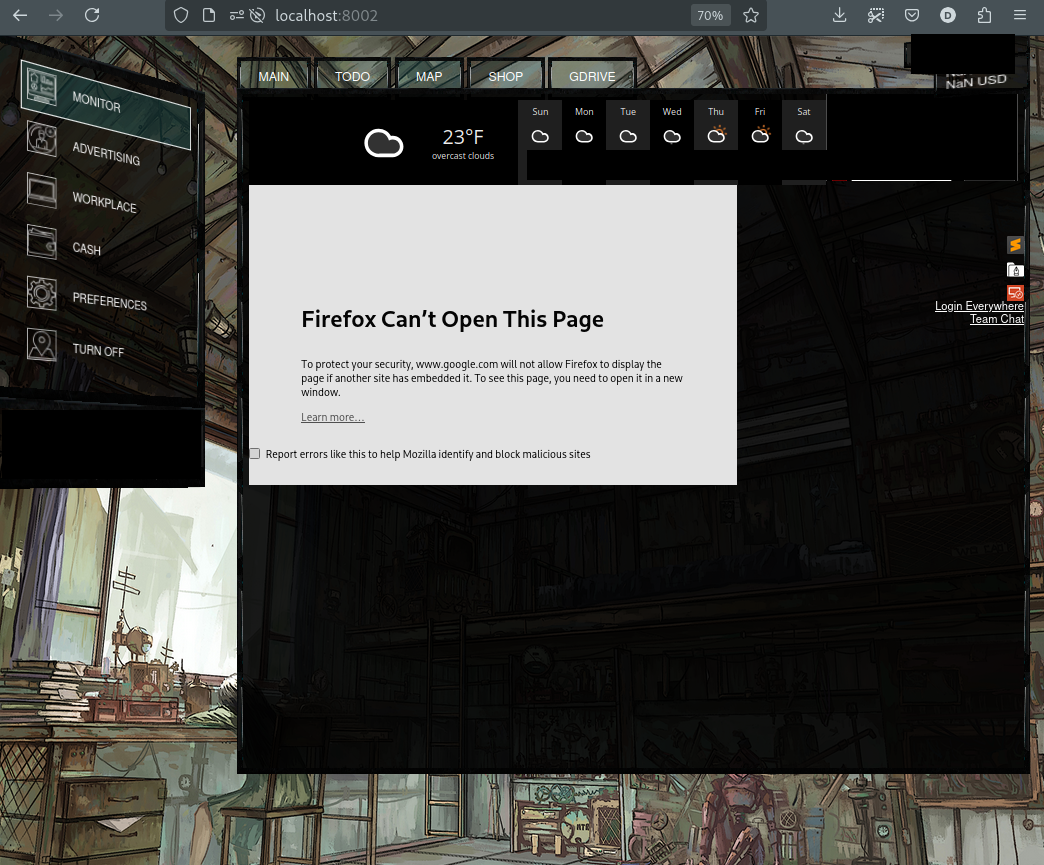Image resolution: width=1044 pixels, height=865 pixels.
Task: Reload the localhost page
Action: (x=92, y=15)
